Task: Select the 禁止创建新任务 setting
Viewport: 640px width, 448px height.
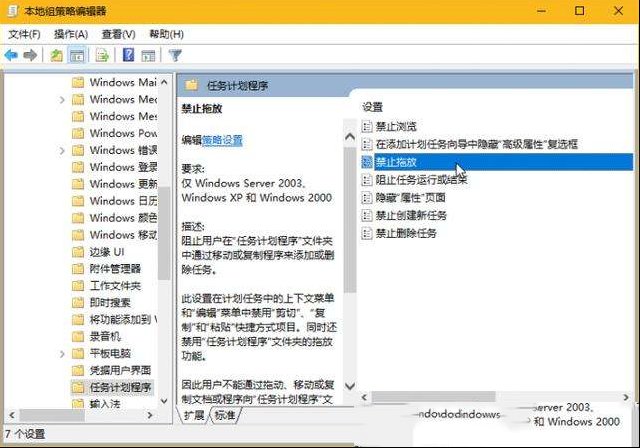Action: click(x=411, y=215)
